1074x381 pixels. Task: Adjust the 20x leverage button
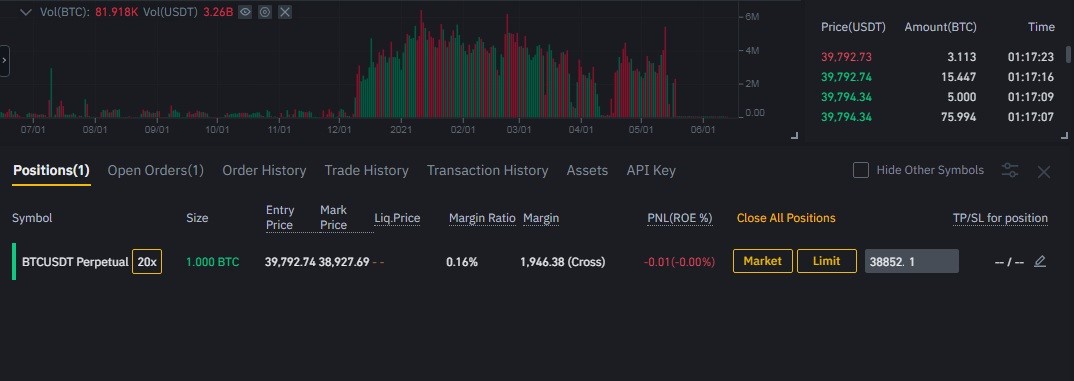(x=147, y=262)
